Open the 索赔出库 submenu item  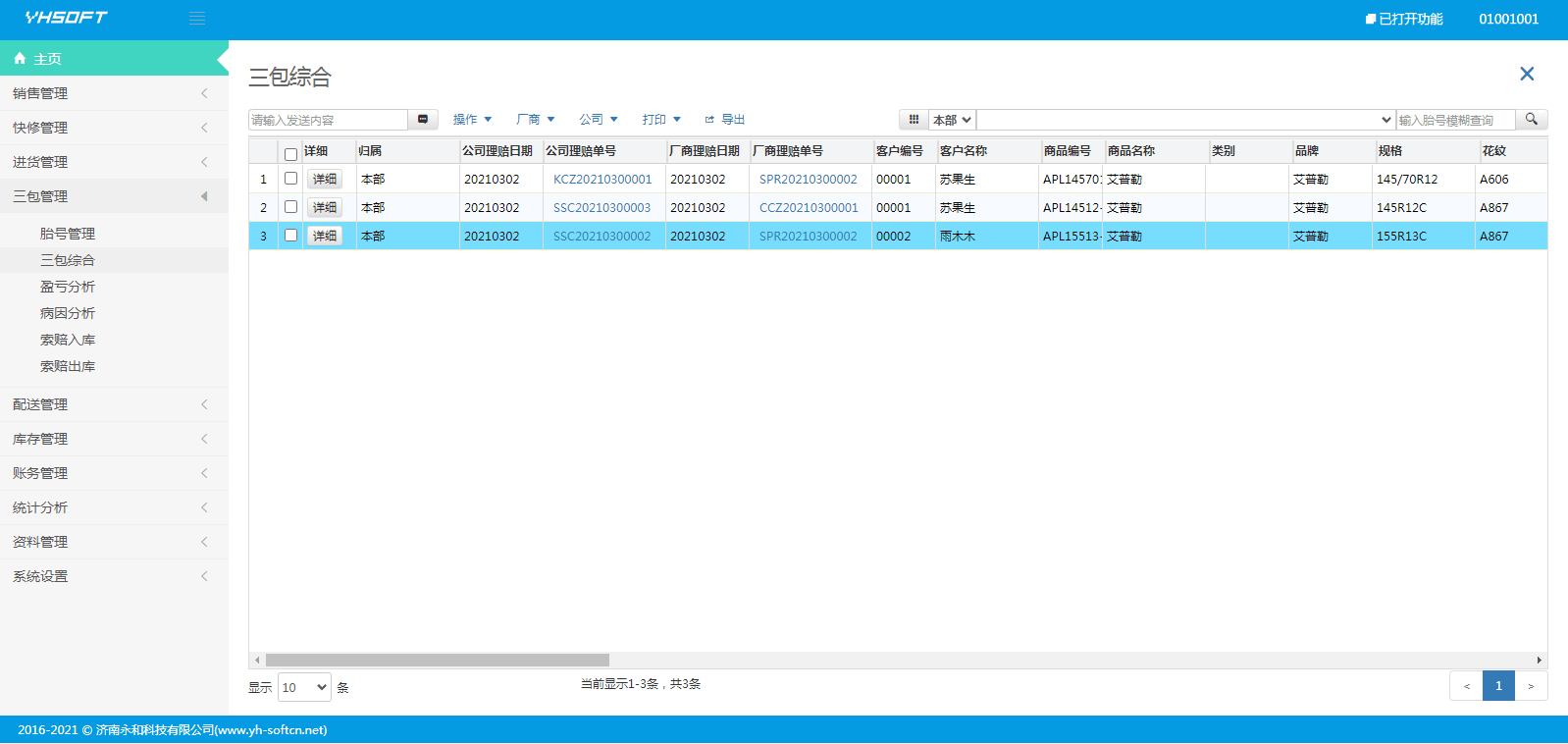pos(68,366)
